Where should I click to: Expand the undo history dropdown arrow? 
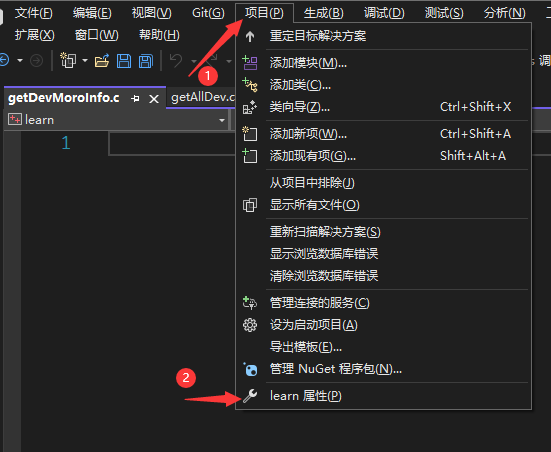point(194,61)
